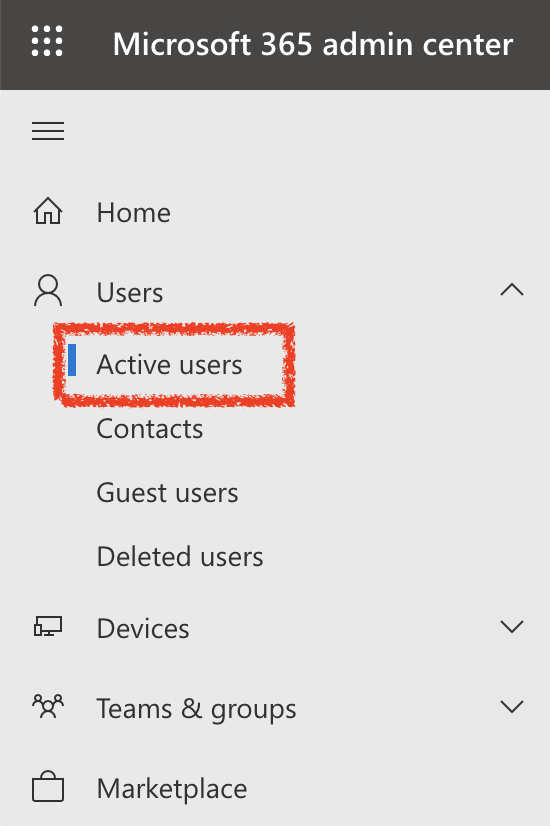Click the Home house icon

click(48, 211)
